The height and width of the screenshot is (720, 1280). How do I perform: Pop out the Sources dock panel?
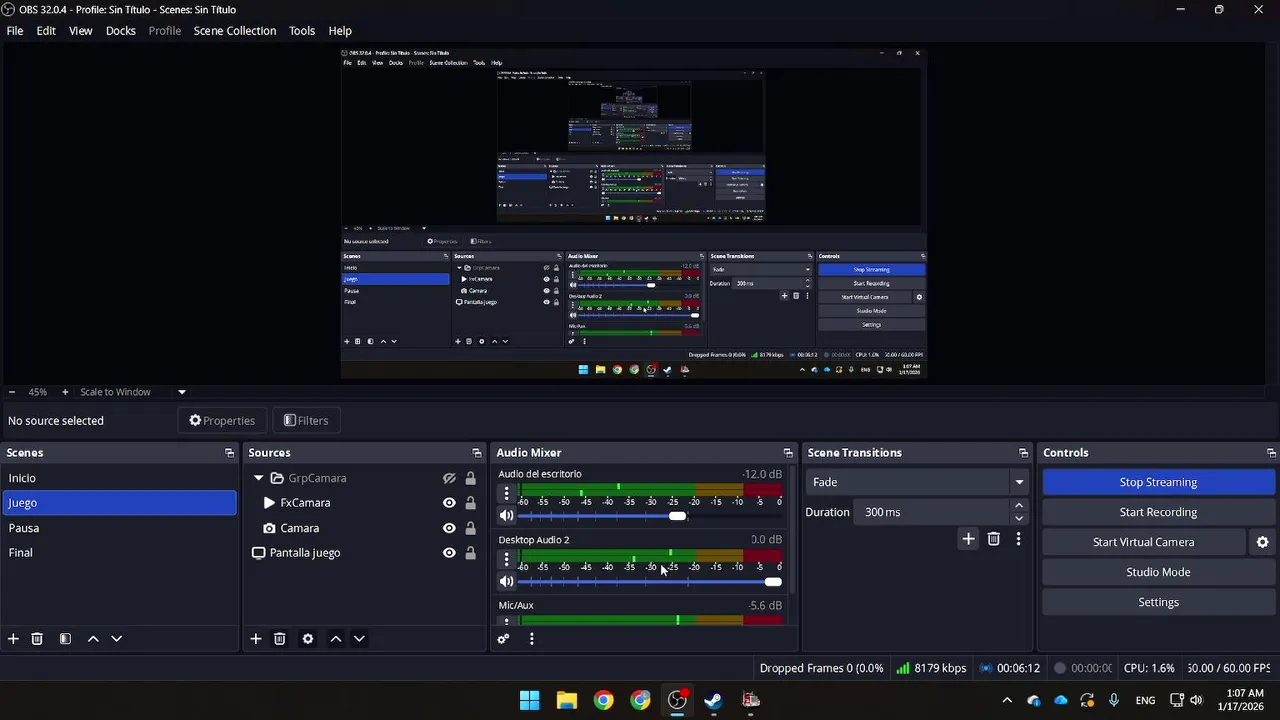[477, 453]
